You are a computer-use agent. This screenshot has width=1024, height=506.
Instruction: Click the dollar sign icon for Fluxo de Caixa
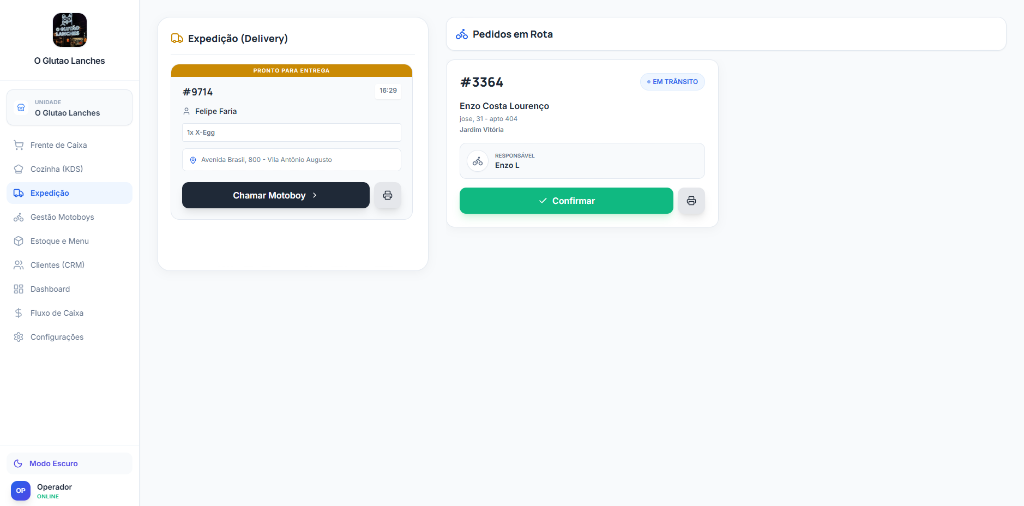pyautogui.click(x=19, y=313)
